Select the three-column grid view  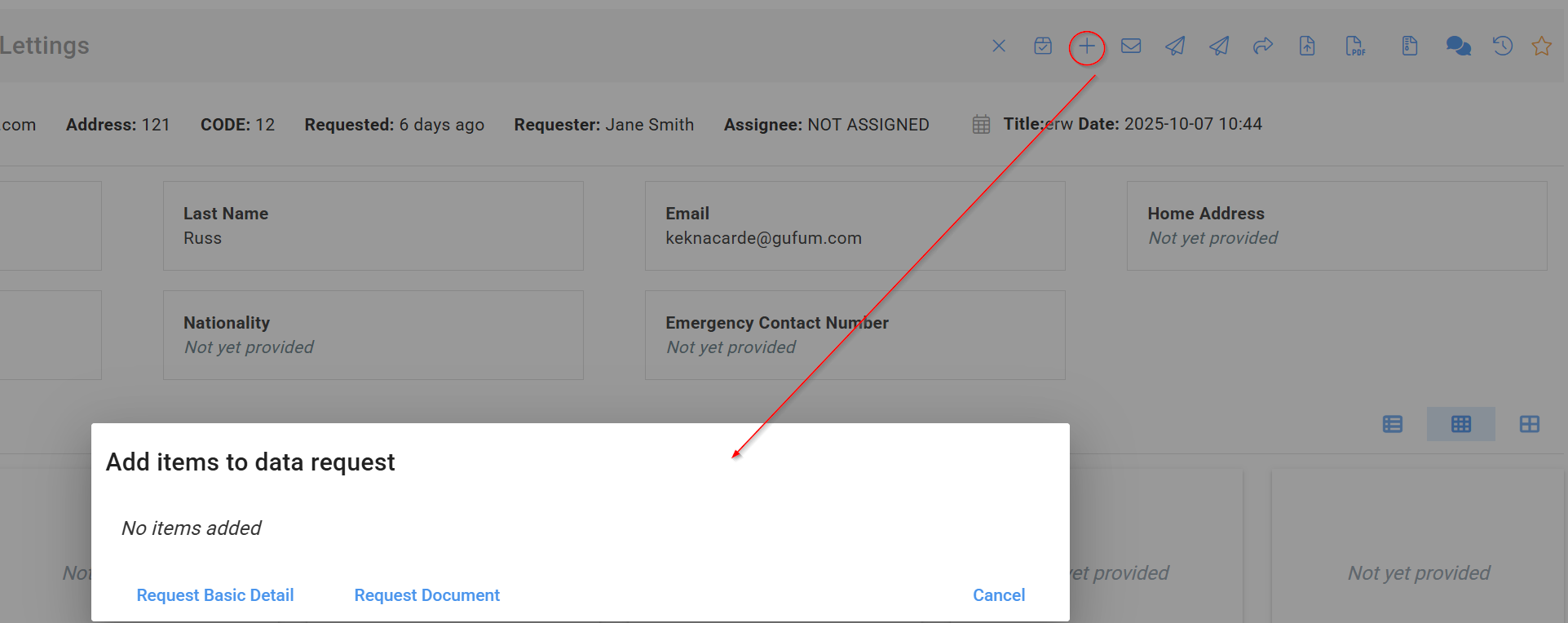click(1460, 424)
